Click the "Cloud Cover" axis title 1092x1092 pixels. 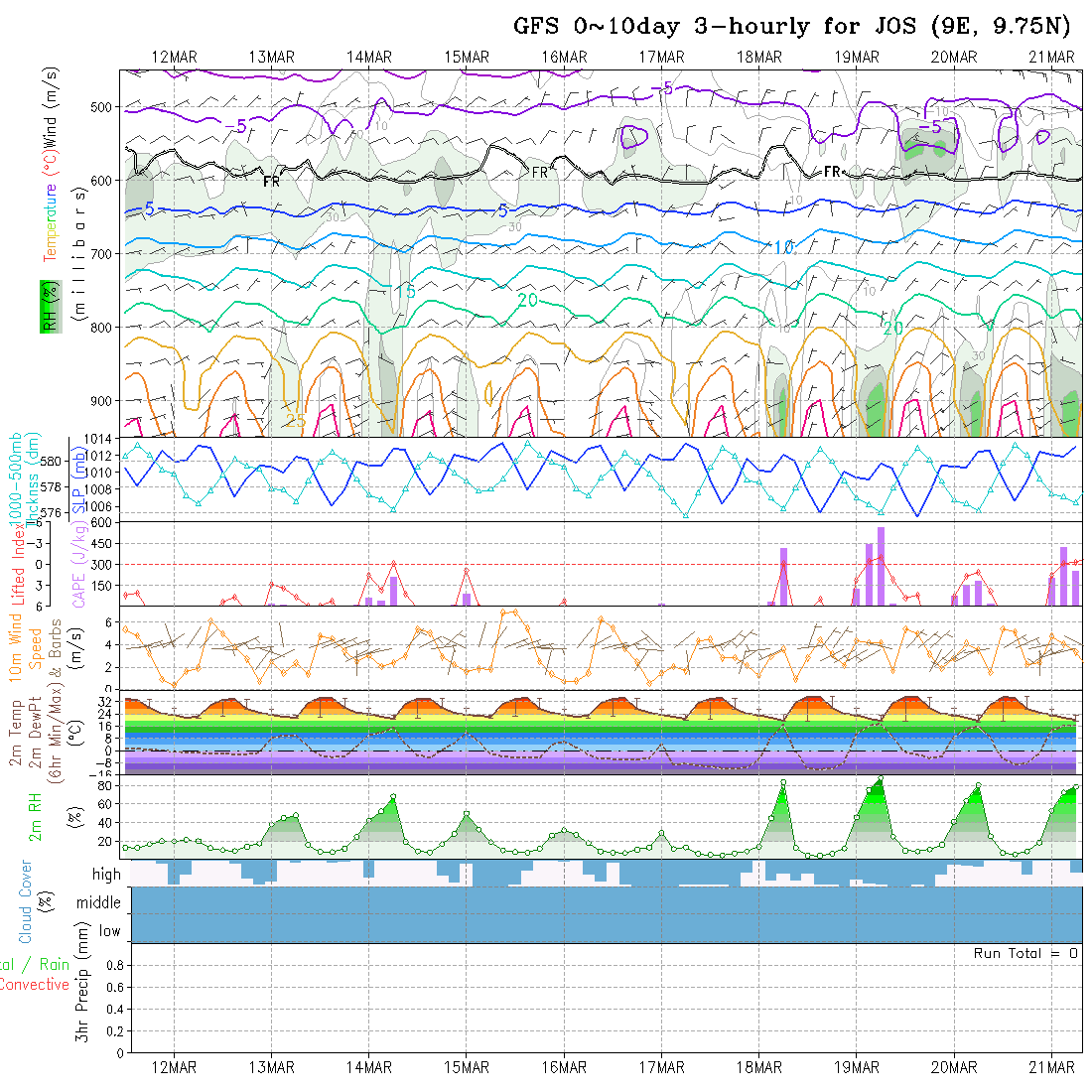pos(26,901)
